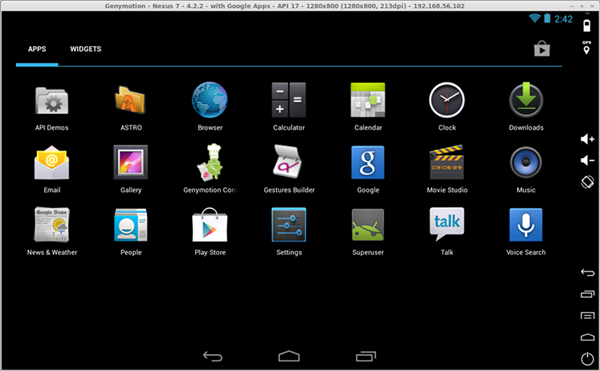Viewport: 600px width, 371px height.
Task: Switch to the WIDGETS tab
Action: click(x=86, y=49)
